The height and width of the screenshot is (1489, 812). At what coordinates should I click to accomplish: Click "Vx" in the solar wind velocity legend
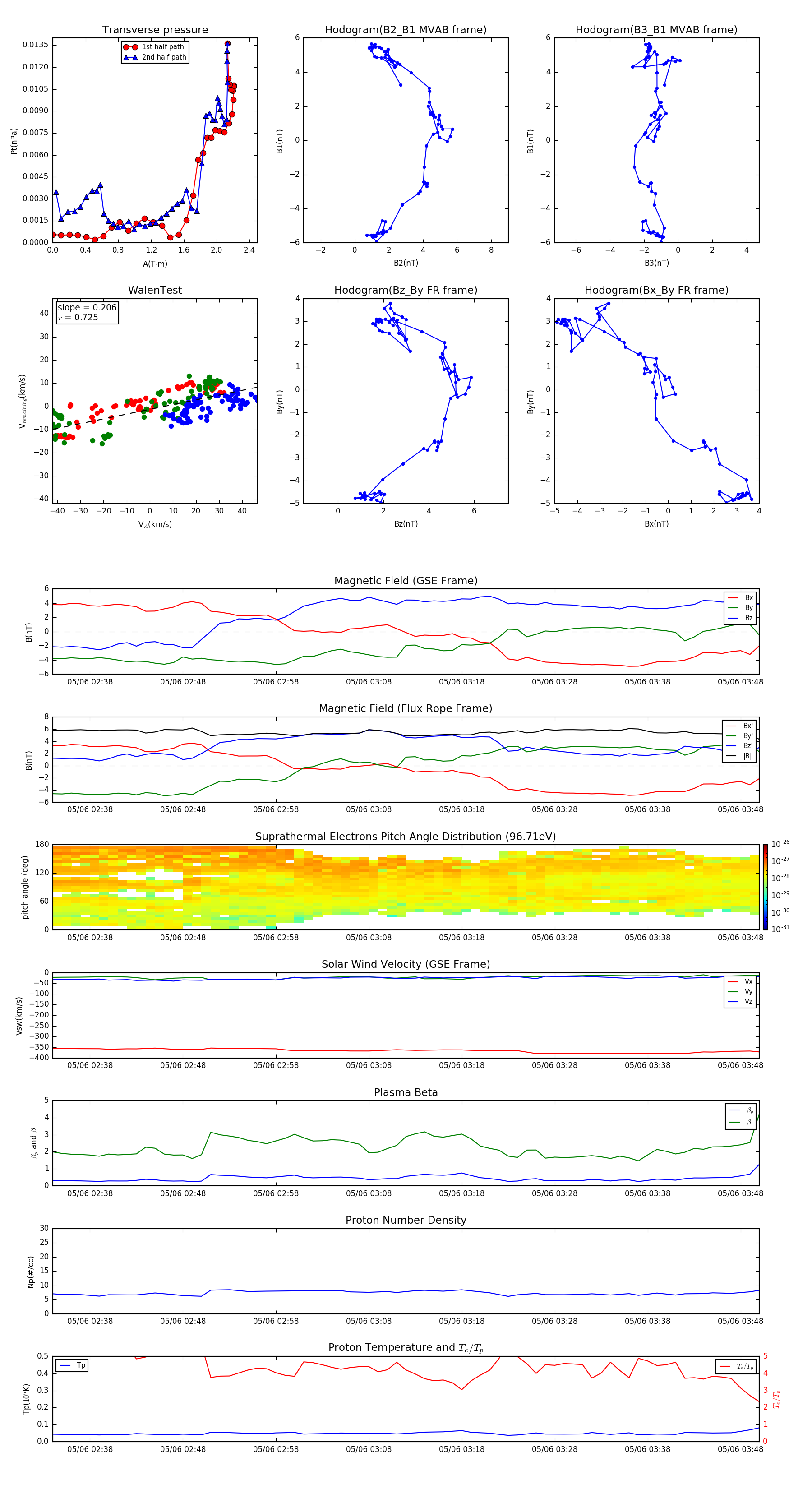(x=749, y=981)
